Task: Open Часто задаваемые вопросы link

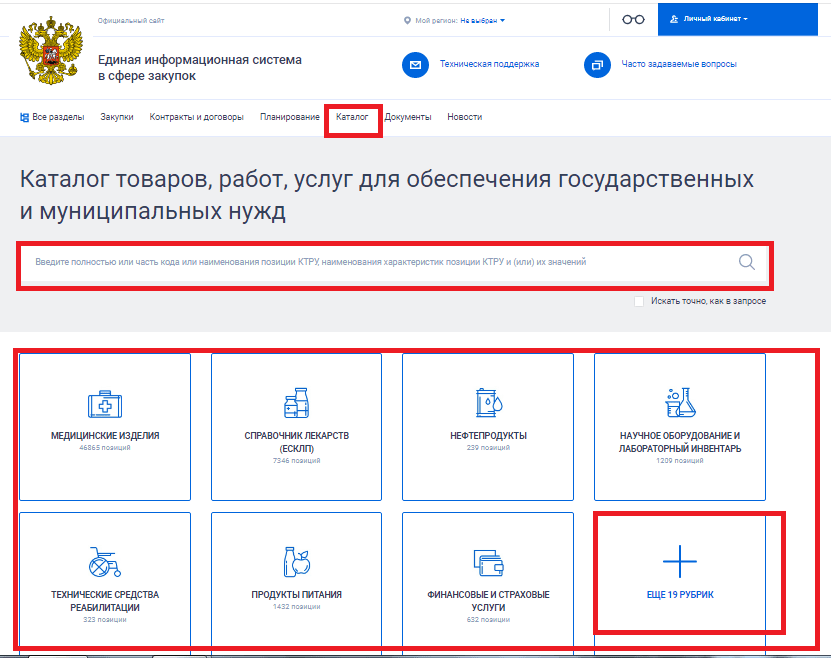Action: [x=679, y=64]
